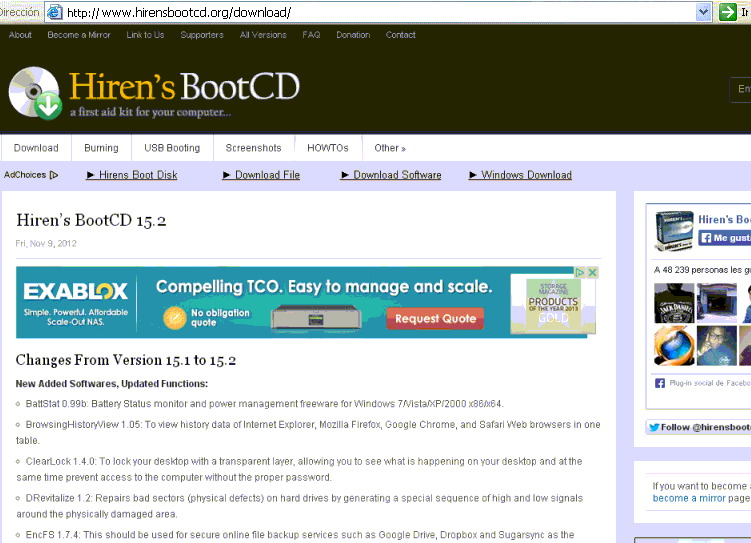Click Follow @hirensbootcd Twitter button

click(699, 427)
